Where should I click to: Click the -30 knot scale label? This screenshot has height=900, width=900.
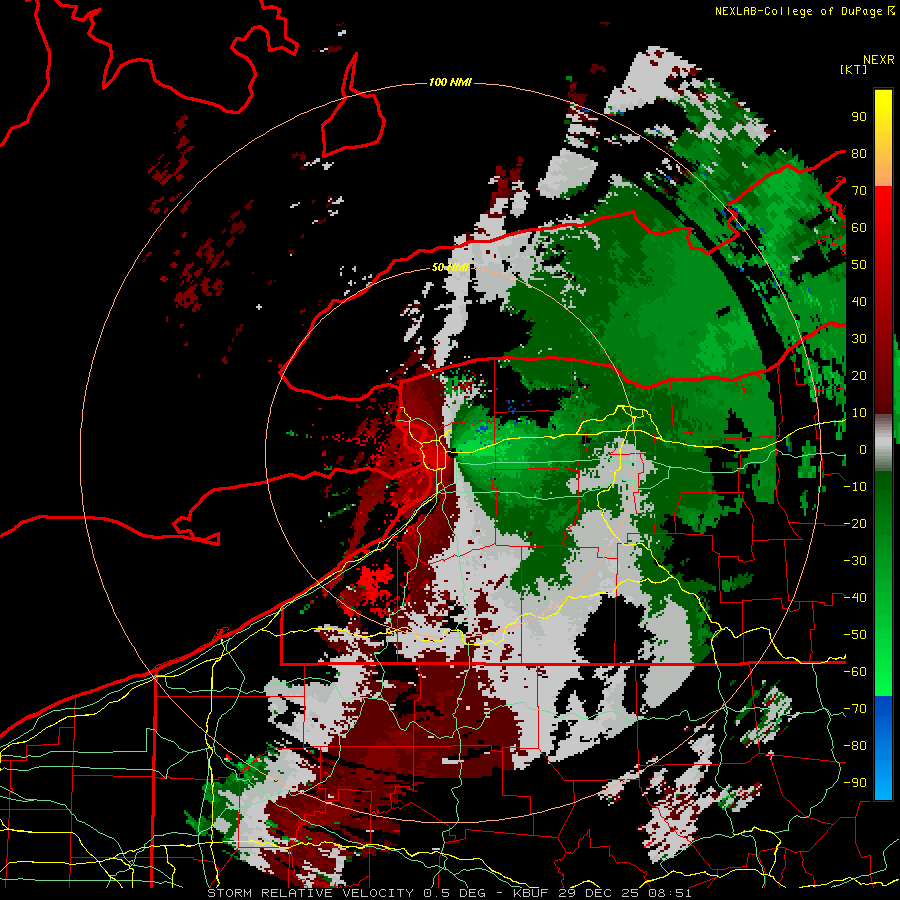tap(855, 561)
